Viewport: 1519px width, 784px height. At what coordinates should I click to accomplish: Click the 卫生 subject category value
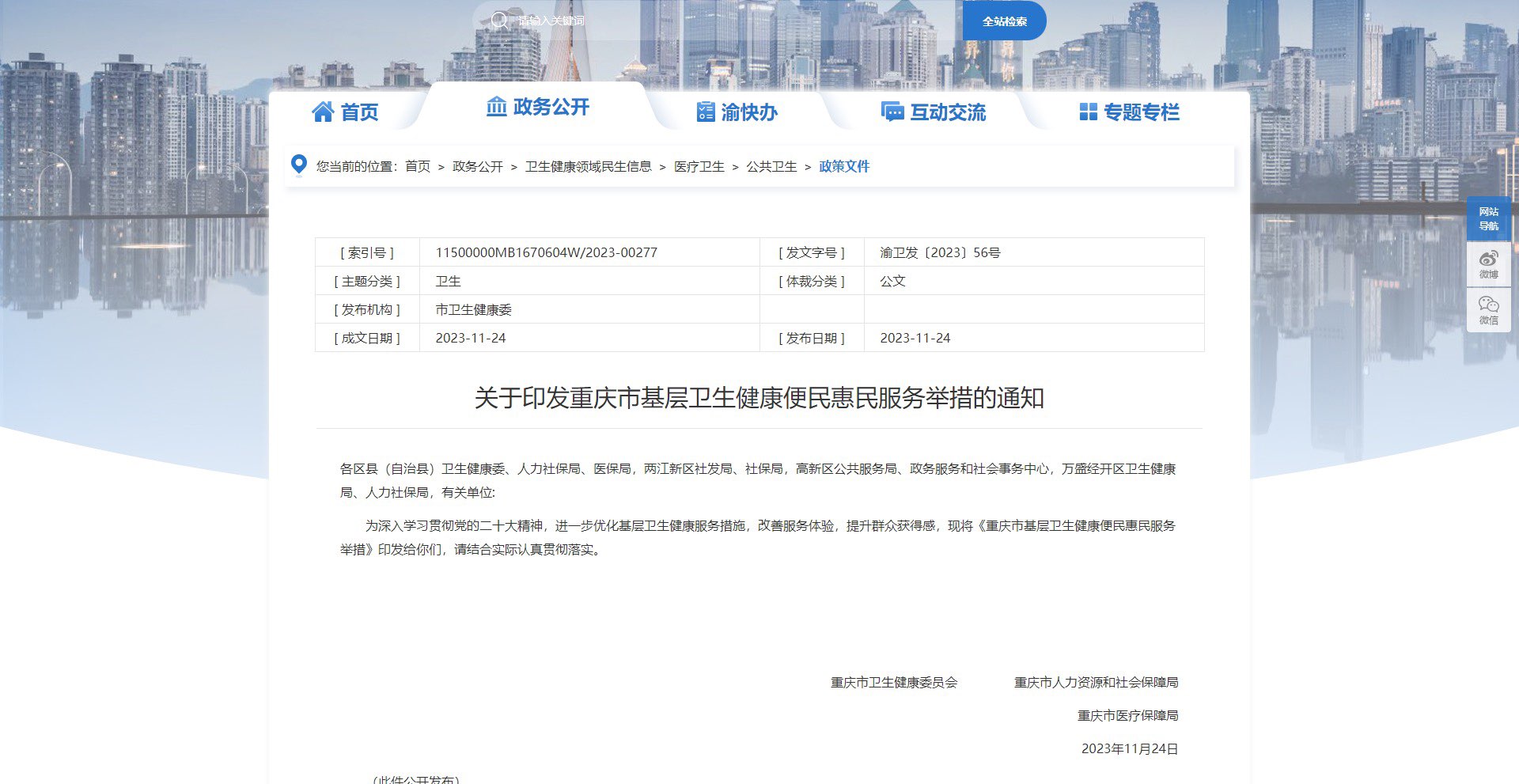(448, 281)
